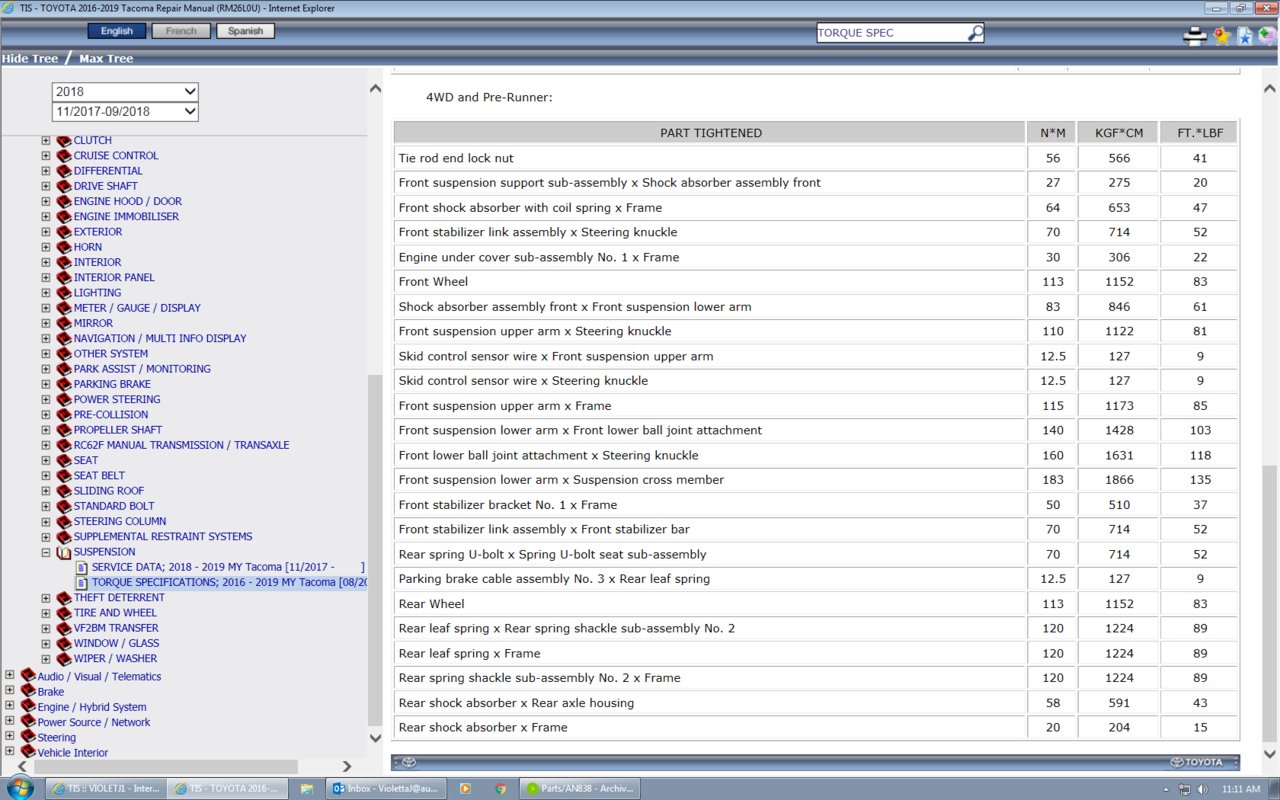The width and height of the screenshot is (1280, 800).
Task: Click the TORQUE SPEC search field
Action: 892,33
